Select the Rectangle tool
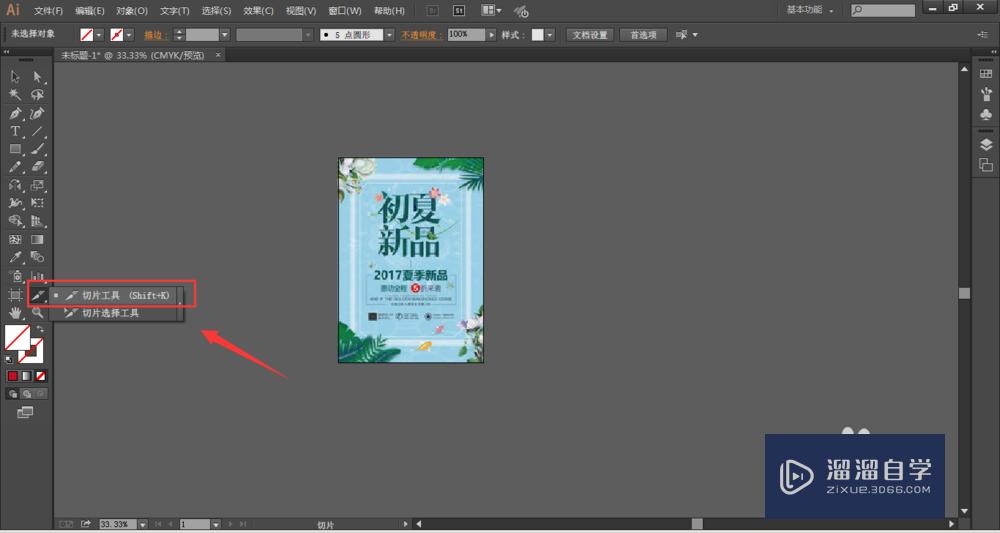The height and width of the screenshot is (533, 1000). [x=15, y=149]
